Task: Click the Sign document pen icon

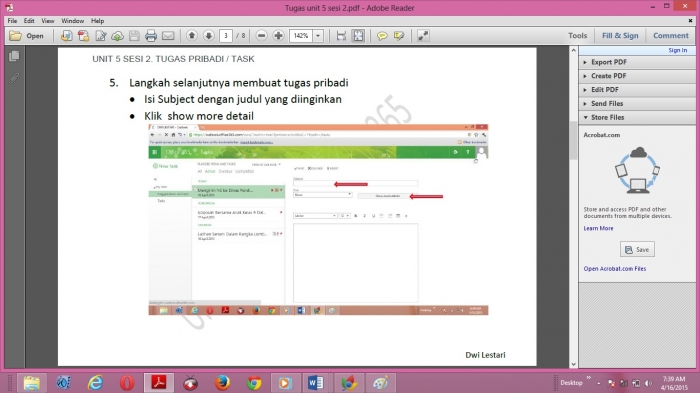Action: [101, 36]
